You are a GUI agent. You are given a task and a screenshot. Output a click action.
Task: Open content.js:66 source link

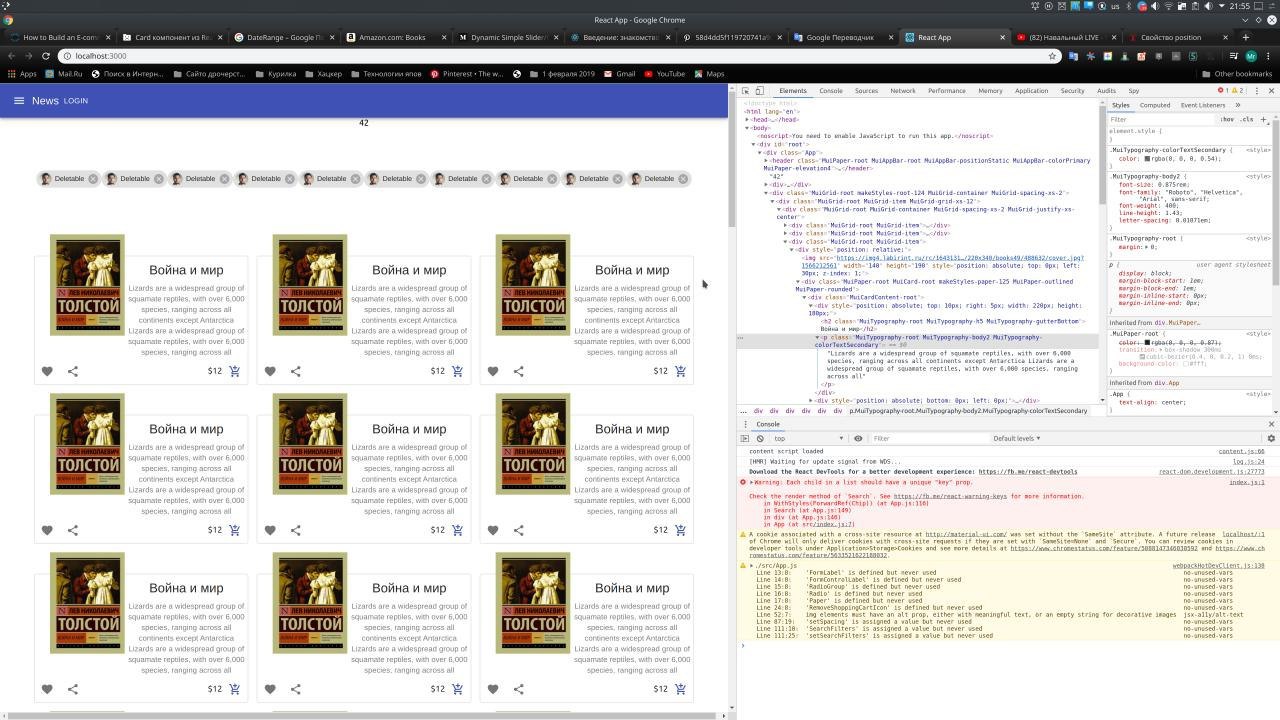pos(1241,451)
